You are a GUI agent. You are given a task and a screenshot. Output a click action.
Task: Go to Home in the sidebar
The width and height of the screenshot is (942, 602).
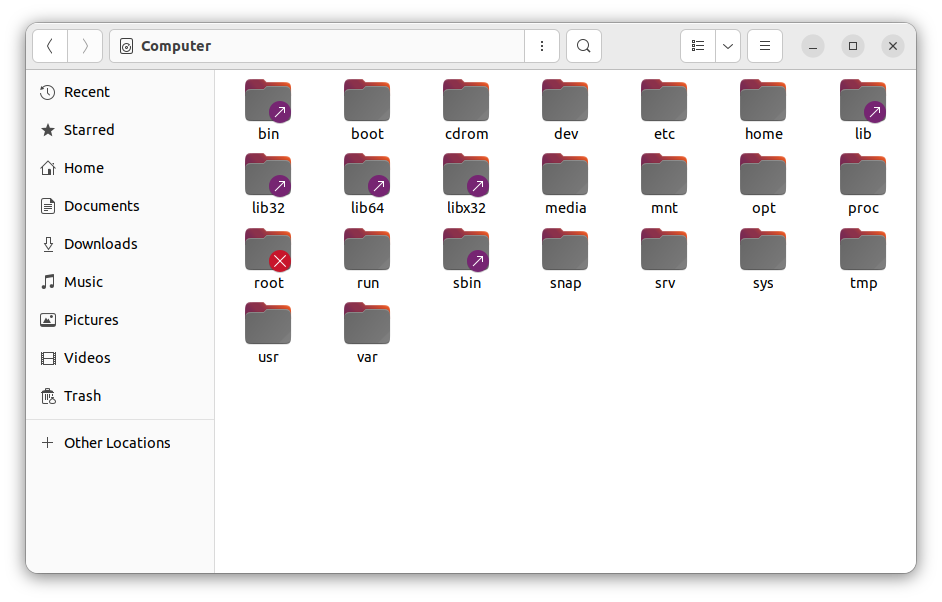(120, 168)
